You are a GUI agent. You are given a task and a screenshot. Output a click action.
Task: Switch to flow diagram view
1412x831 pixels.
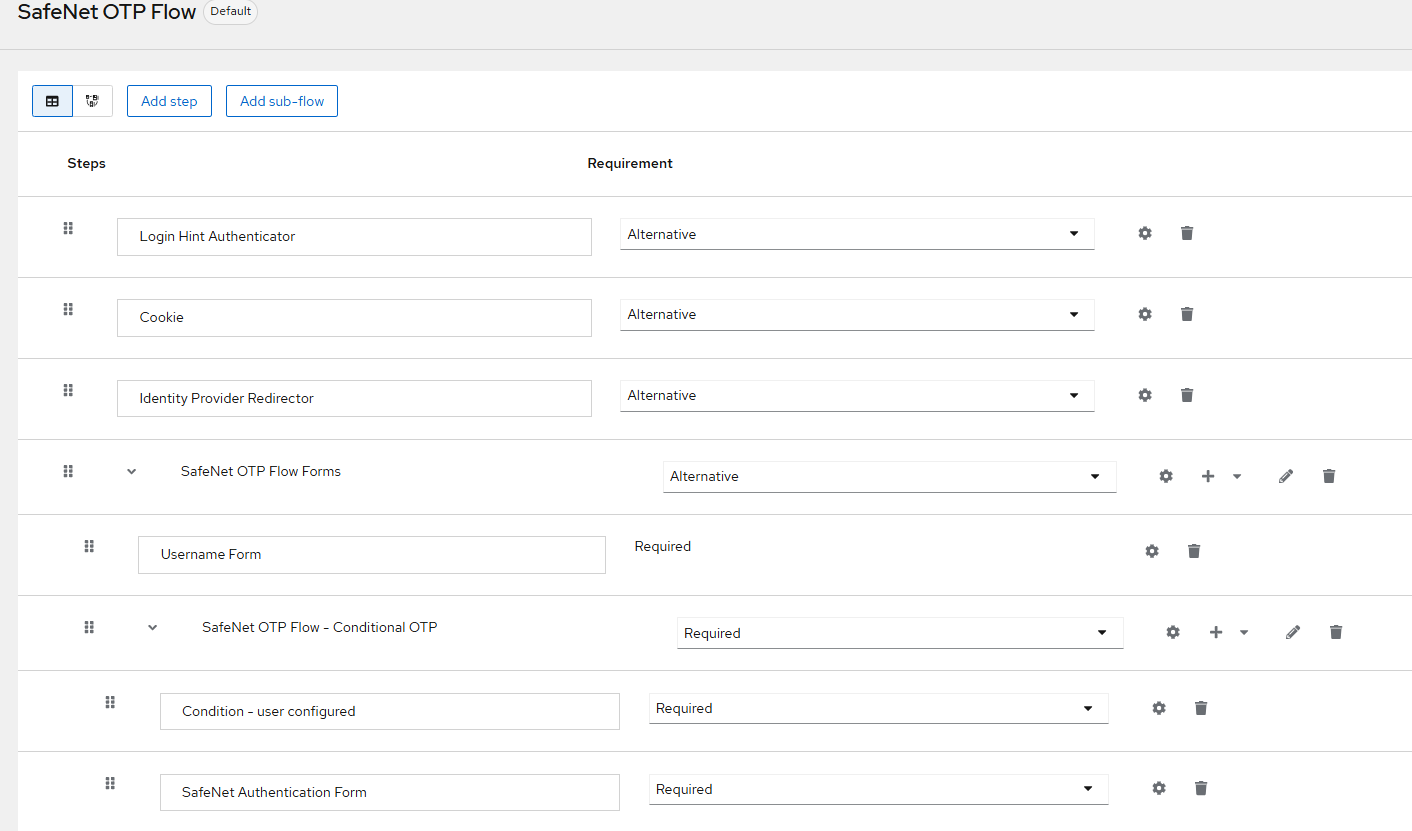coord(92,101)
